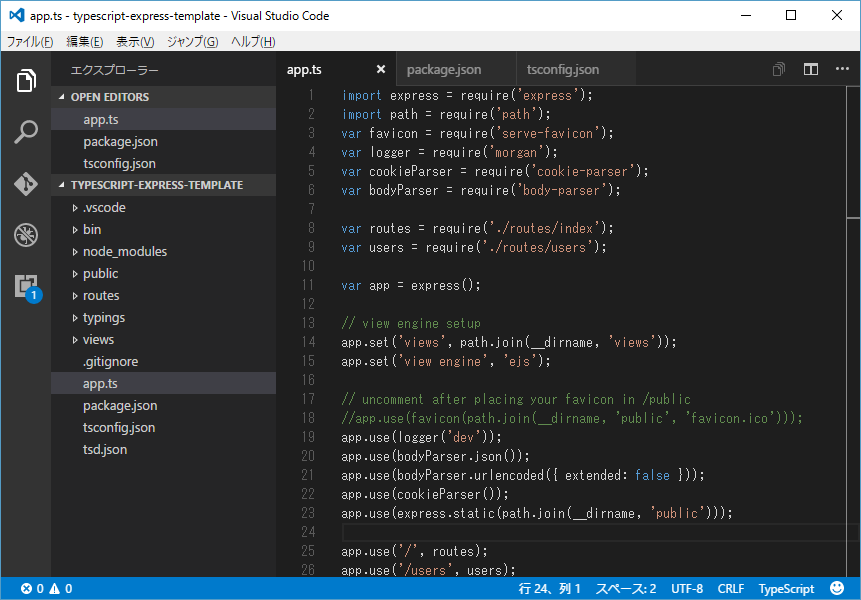861x600 pixels.
Task: Open the 表示(V) menu
Action: (x=135, y=42)
